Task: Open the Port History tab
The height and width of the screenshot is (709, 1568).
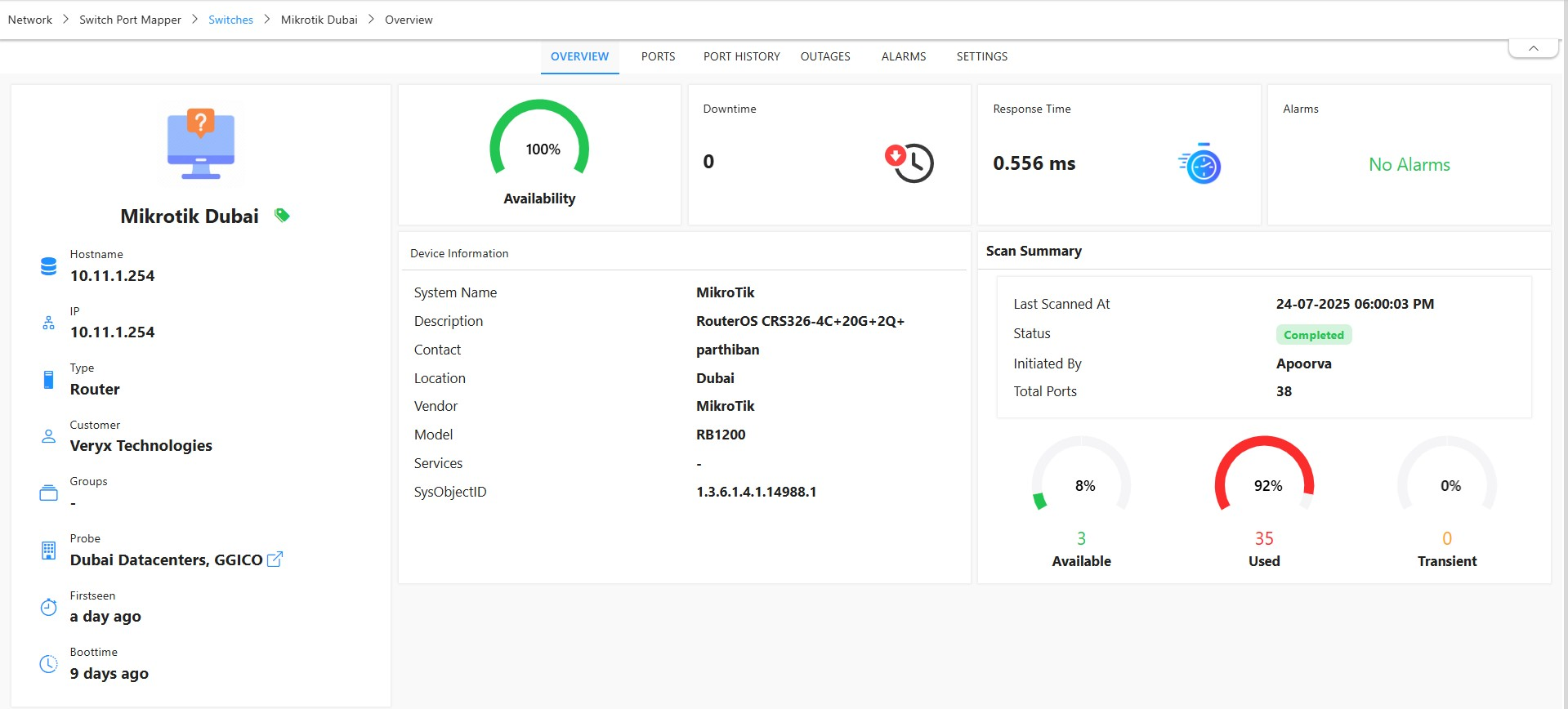Action: coord(741,56)
